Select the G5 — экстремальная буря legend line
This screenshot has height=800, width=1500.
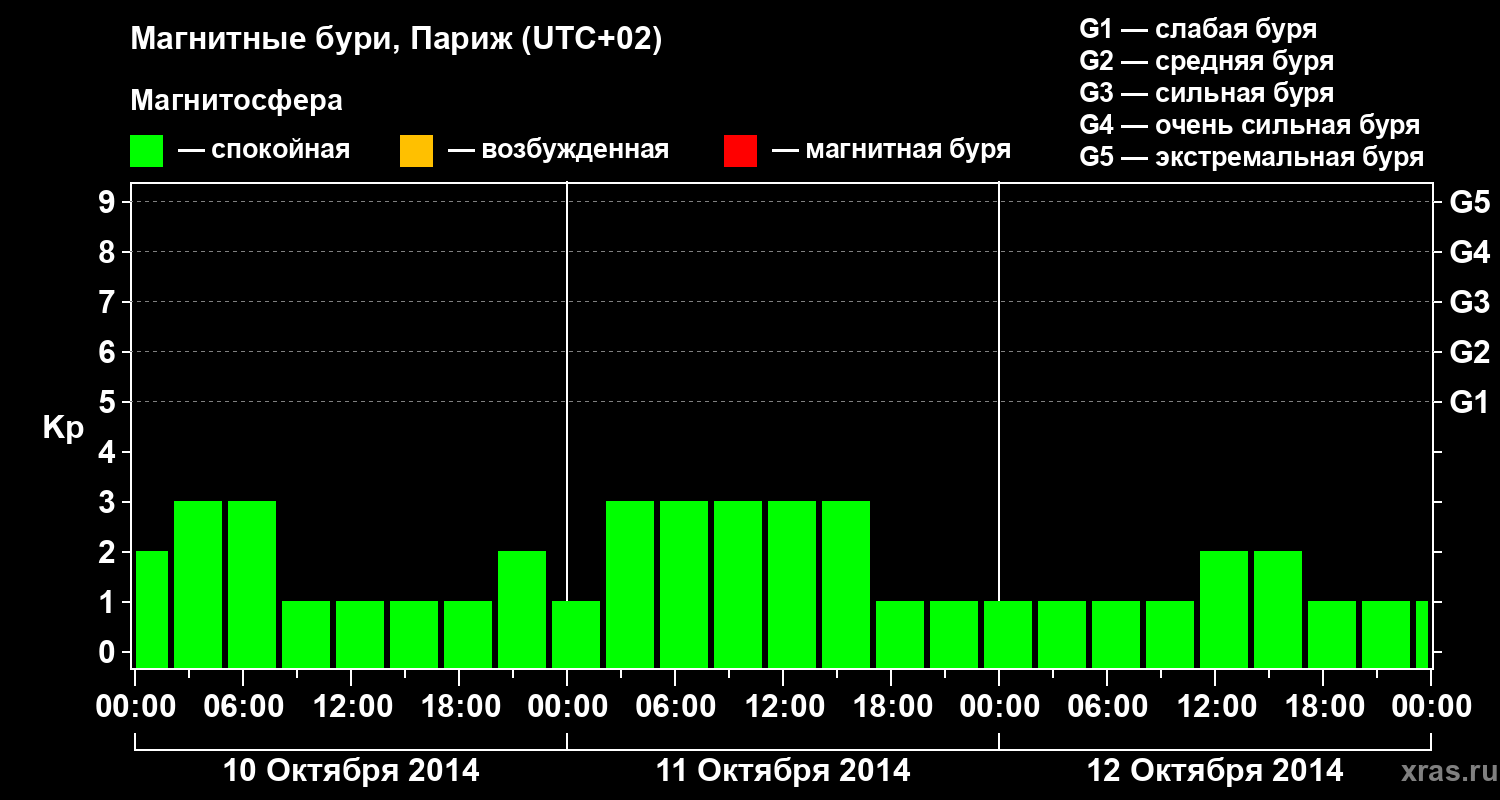point(1252,157)
